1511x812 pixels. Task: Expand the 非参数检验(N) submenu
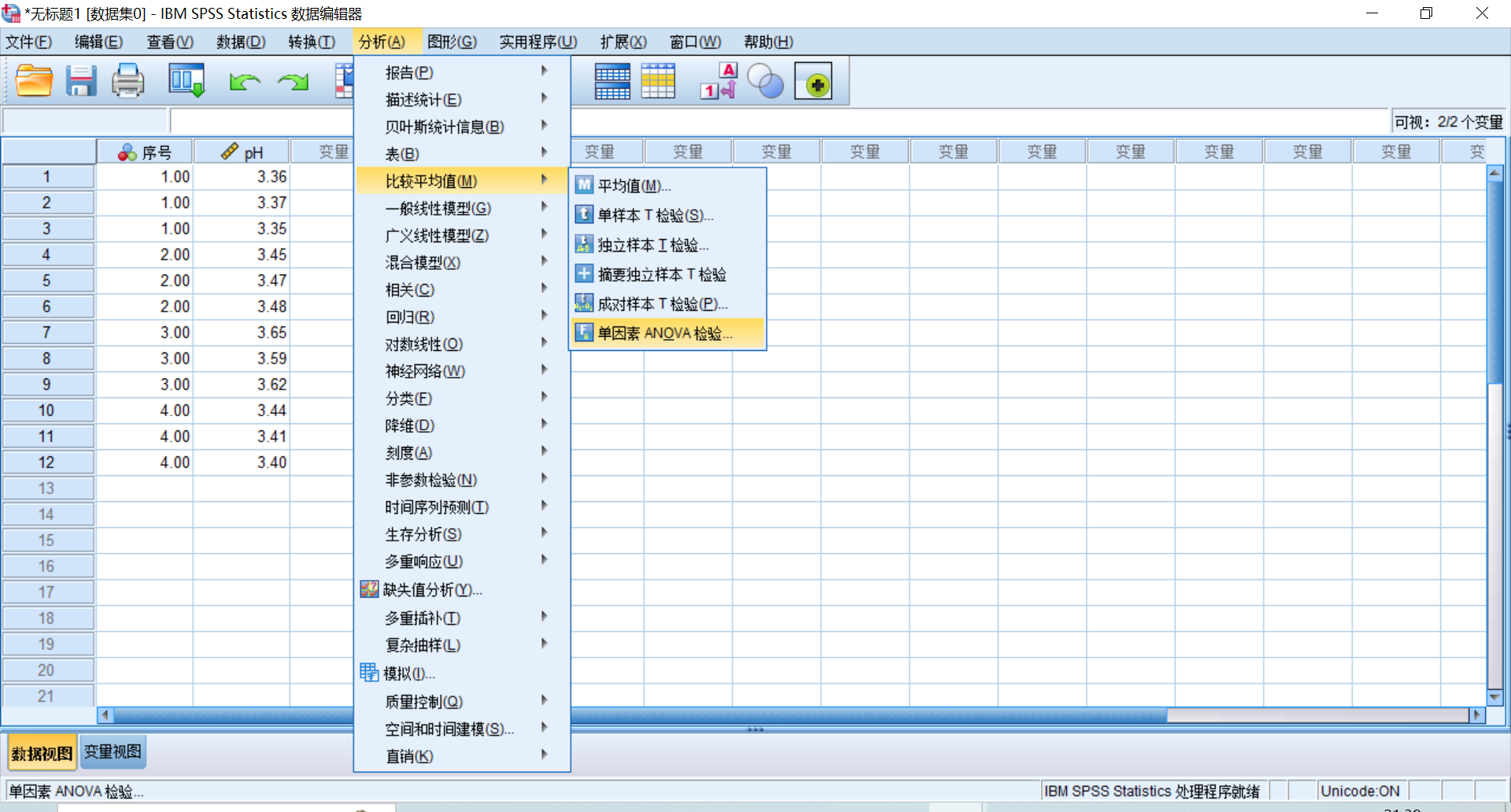tap(430, 480)
